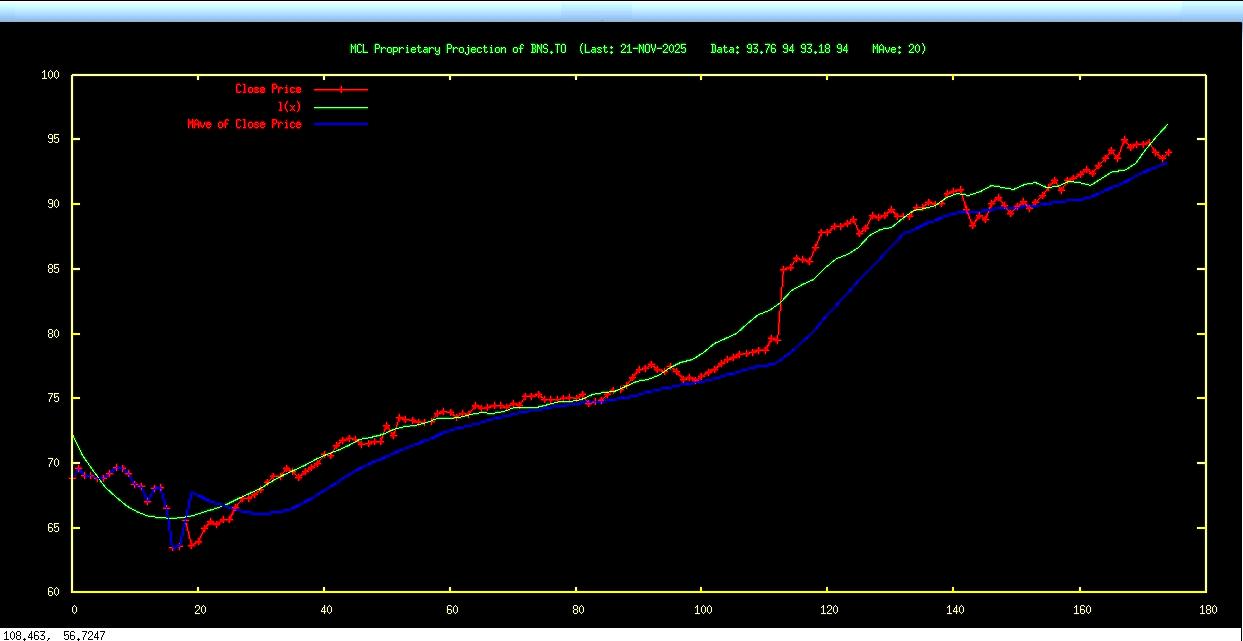
Task: Click the last red Close Price data marker
Action: [1167, 152]
